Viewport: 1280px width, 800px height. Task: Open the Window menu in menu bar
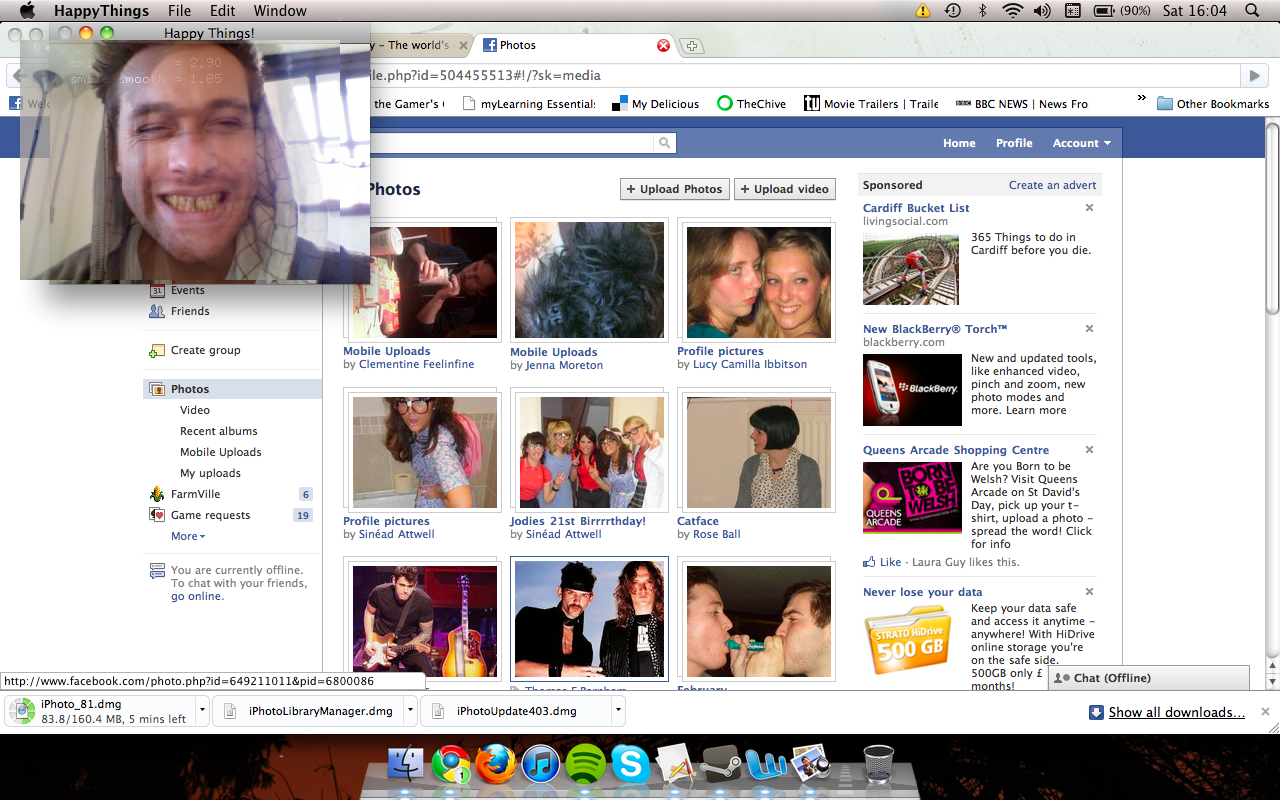coord(280,11)
